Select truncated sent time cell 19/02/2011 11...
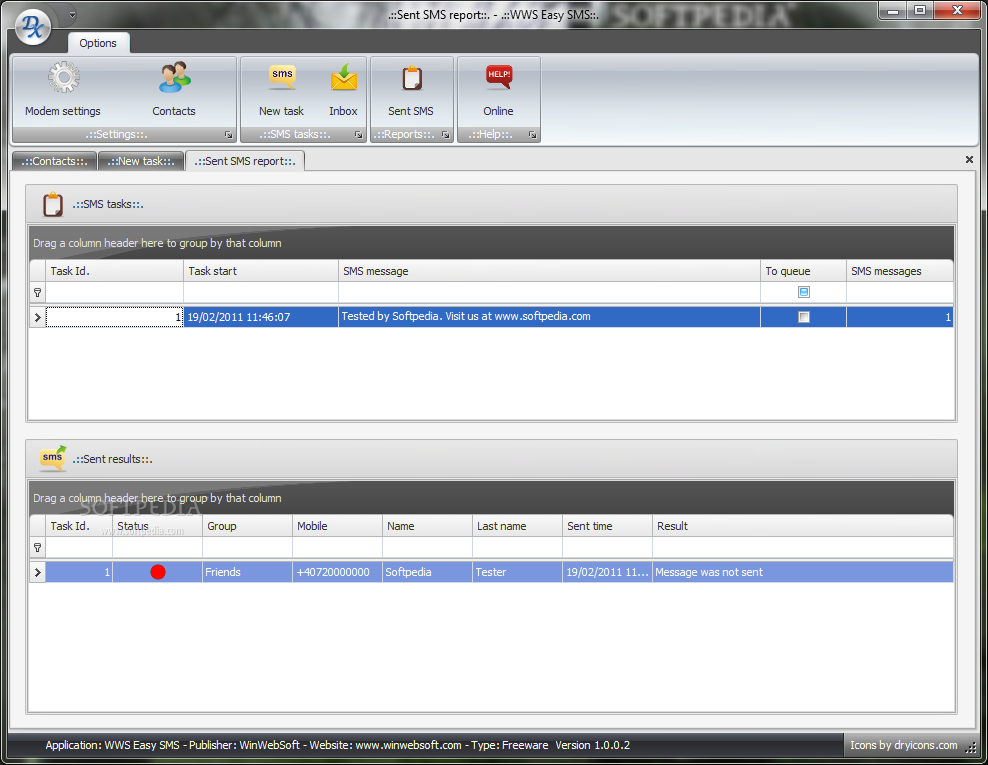The height and width of the screenshot is (765, 988). 607,572
